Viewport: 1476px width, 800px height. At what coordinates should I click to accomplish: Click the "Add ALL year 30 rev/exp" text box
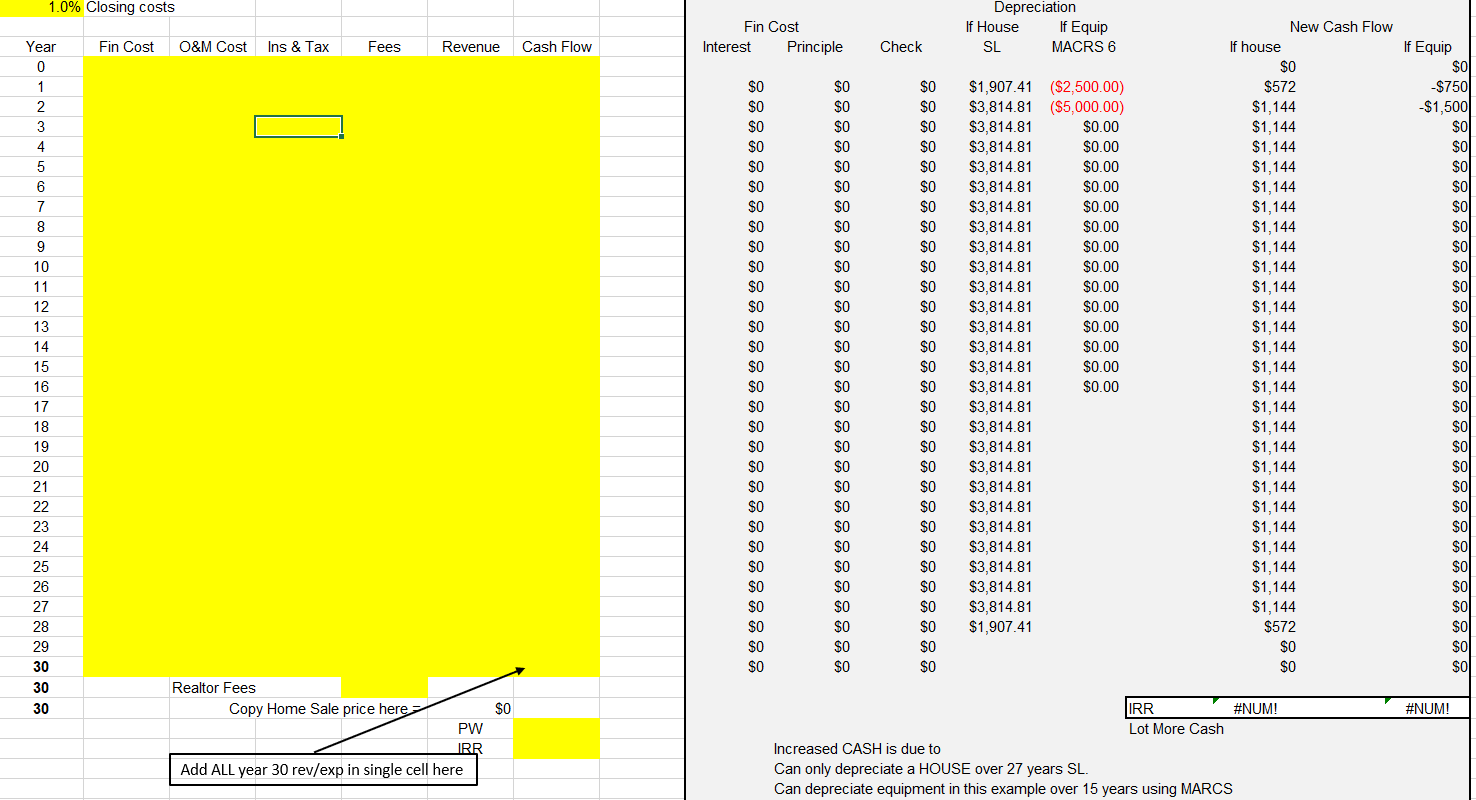[322, 769]
